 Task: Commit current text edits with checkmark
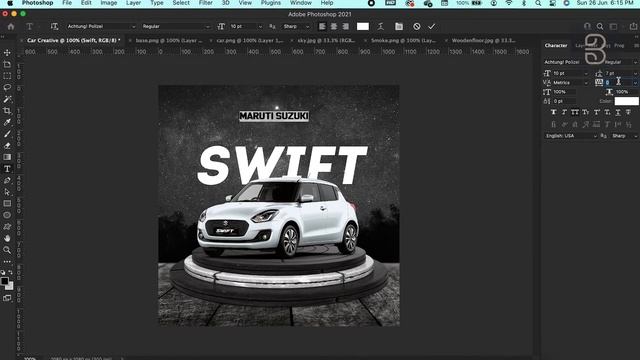tap(431, 27)
